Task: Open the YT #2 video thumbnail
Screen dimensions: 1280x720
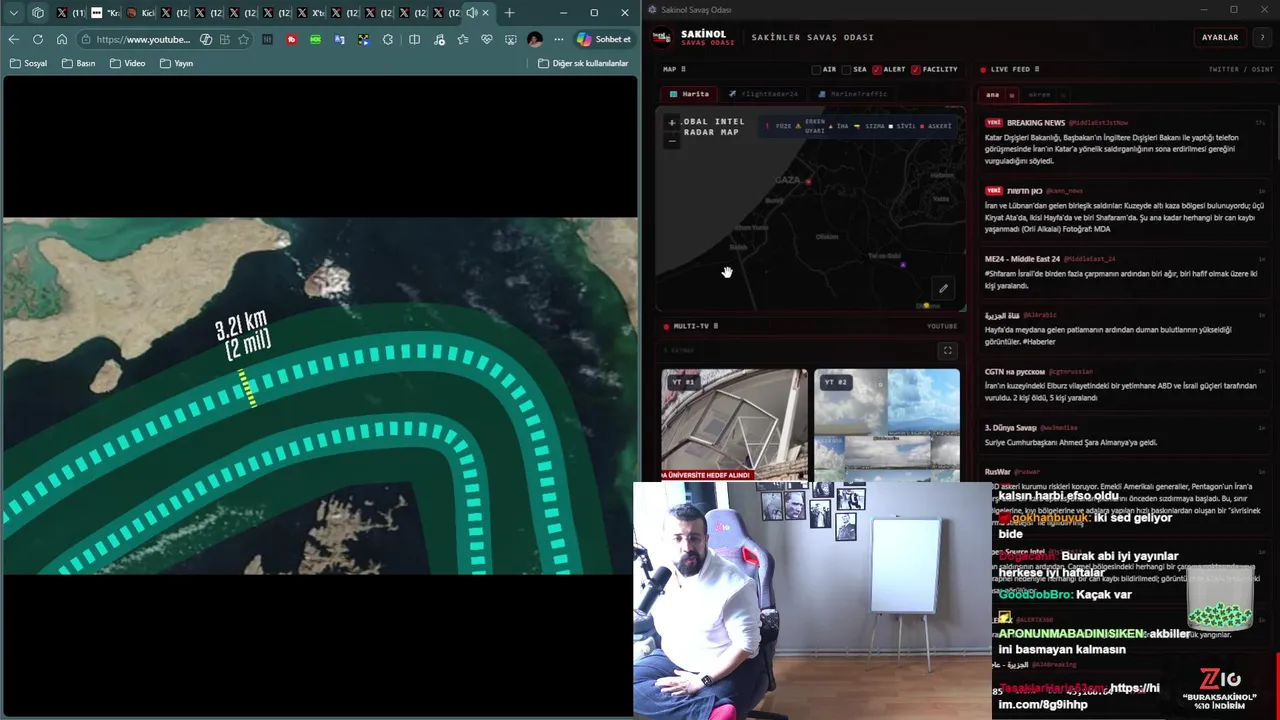Action: (x=887, y=425)
